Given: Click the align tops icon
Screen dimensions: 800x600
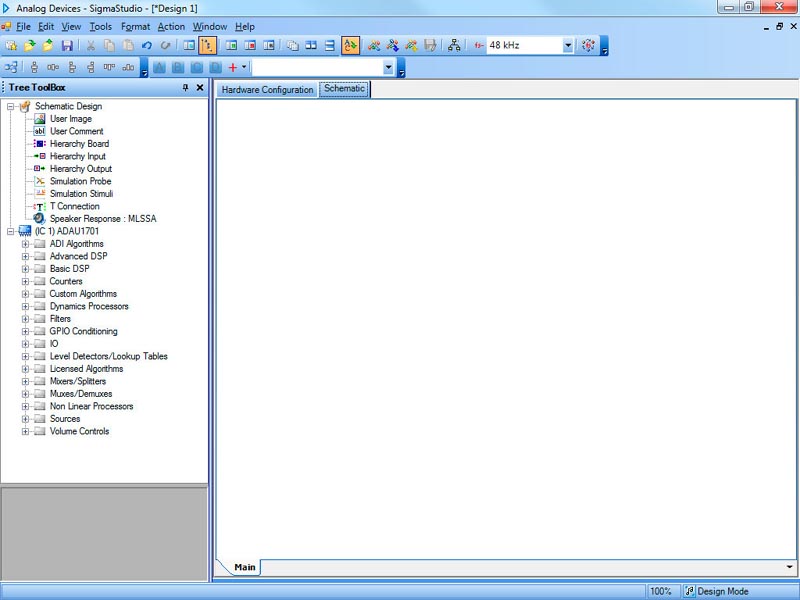Looking at the screenshot, I should click(109, 67).
